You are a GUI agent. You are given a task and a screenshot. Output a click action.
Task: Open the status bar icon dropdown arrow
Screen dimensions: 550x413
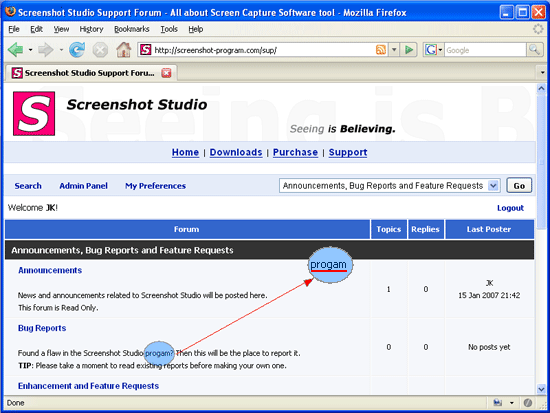(512, 402)
